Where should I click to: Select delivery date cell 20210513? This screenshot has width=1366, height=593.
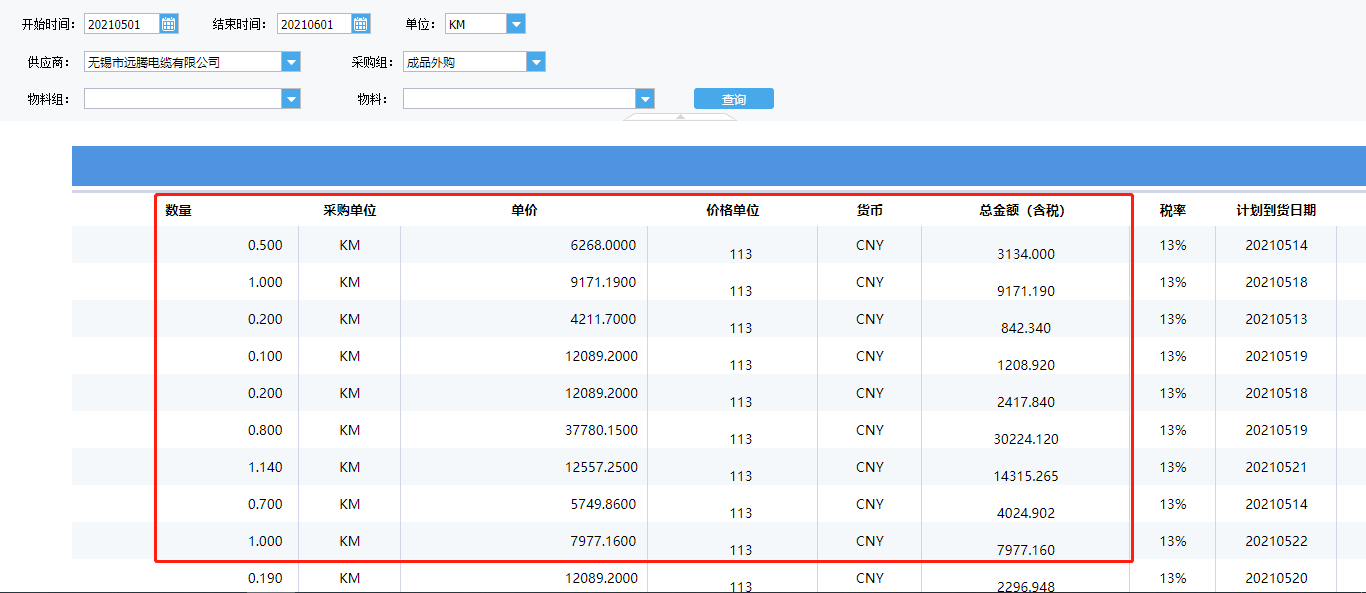click(x=1276, y=319)
